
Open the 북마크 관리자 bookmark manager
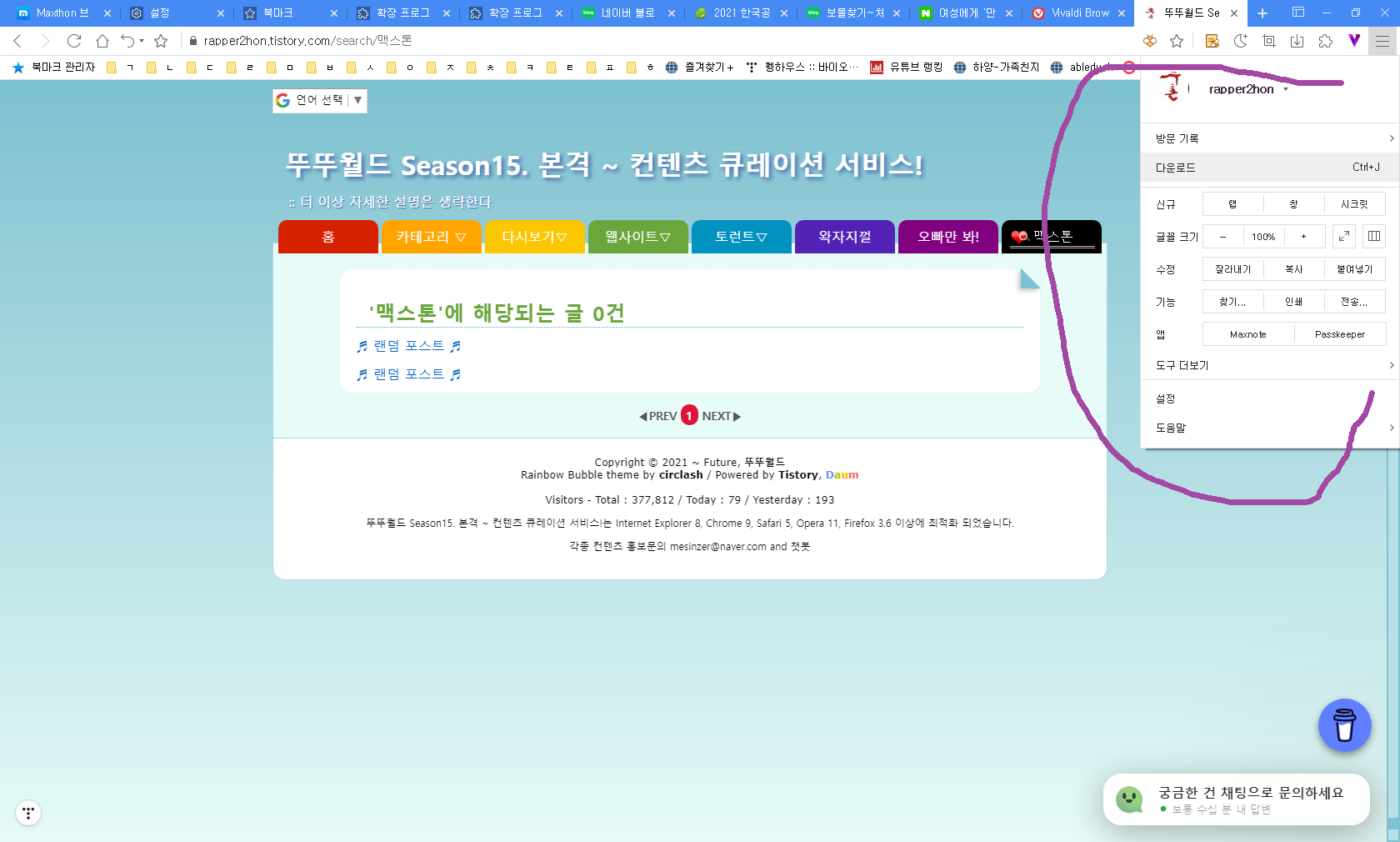[53, 67]
